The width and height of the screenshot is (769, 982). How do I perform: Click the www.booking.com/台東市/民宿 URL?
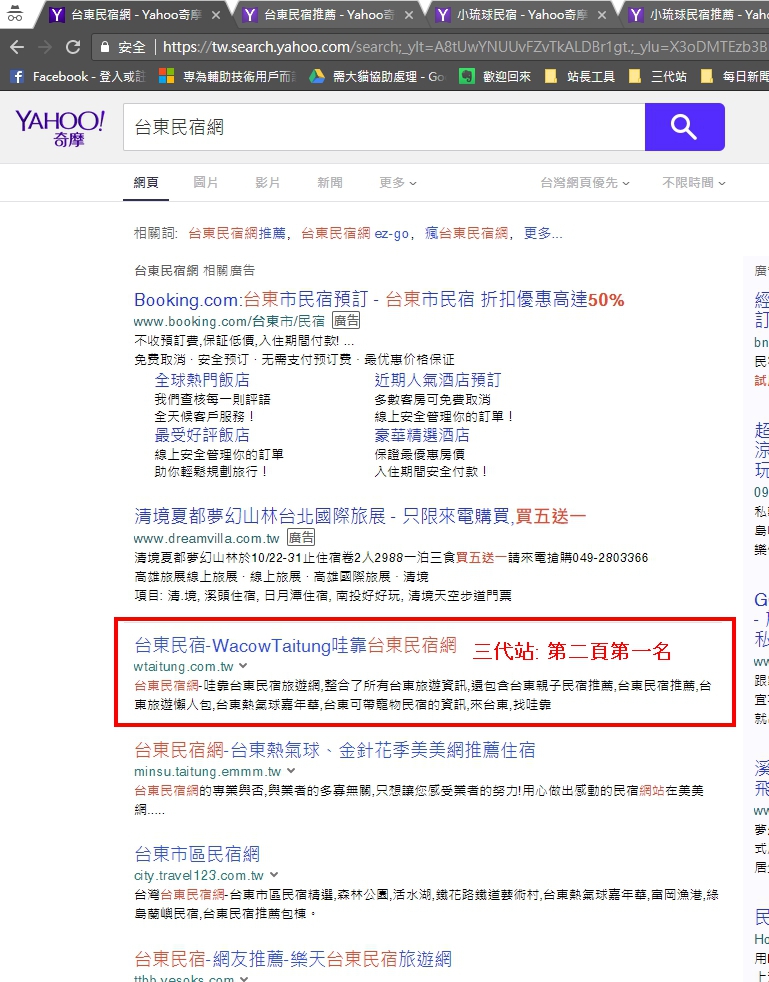[229, 321]
